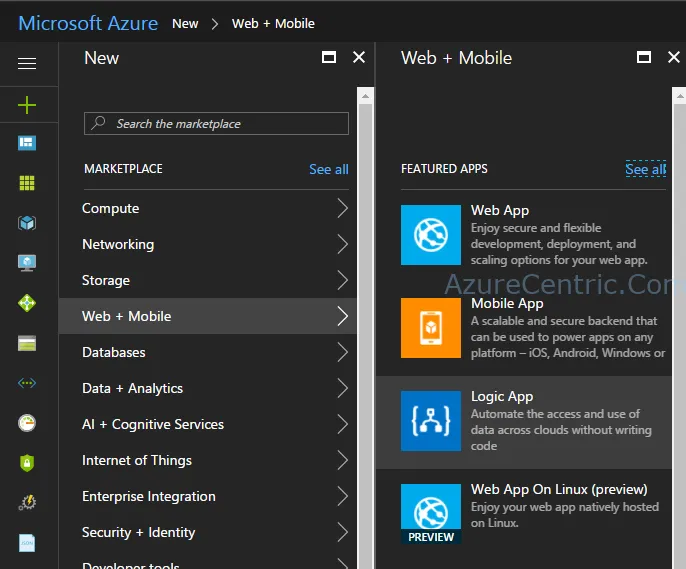Click Web App On Linux (preview) title

click(x=559, y=489)
